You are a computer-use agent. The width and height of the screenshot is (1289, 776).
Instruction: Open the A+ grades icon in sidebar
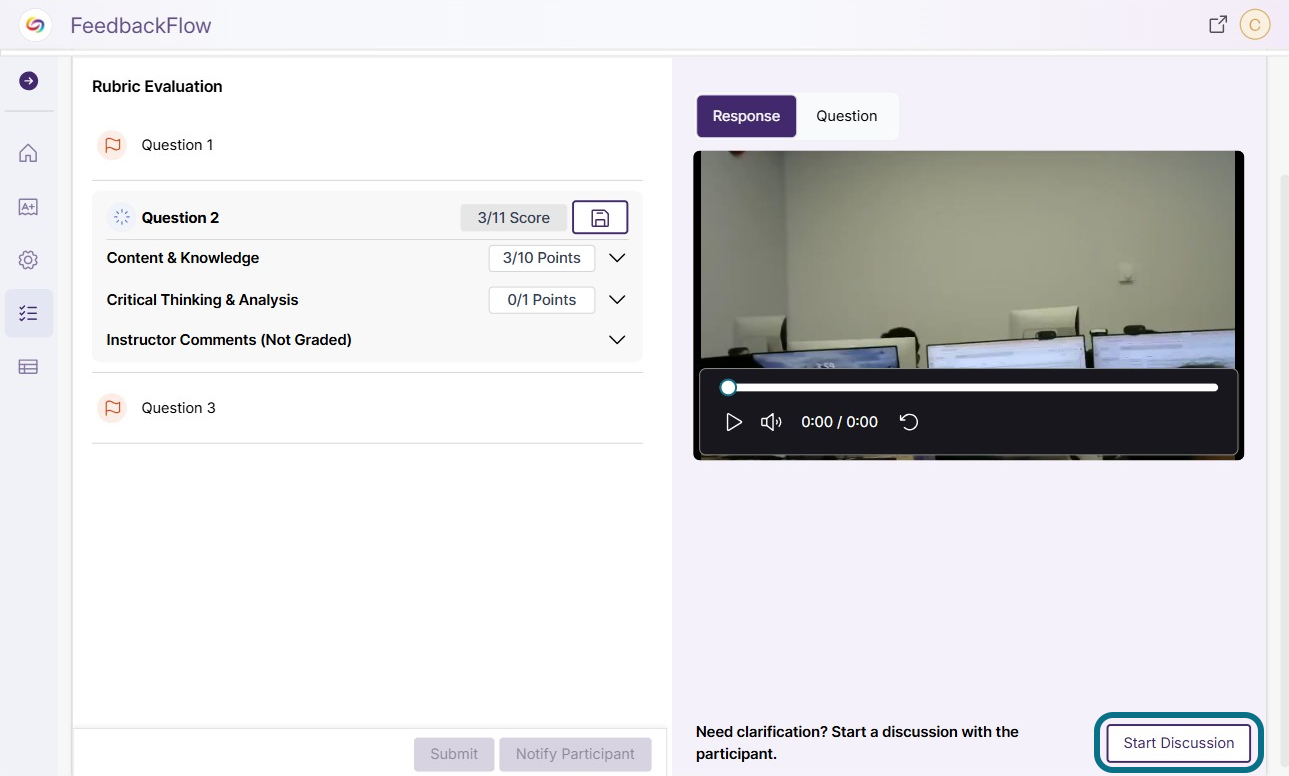[x=28, y=207]
